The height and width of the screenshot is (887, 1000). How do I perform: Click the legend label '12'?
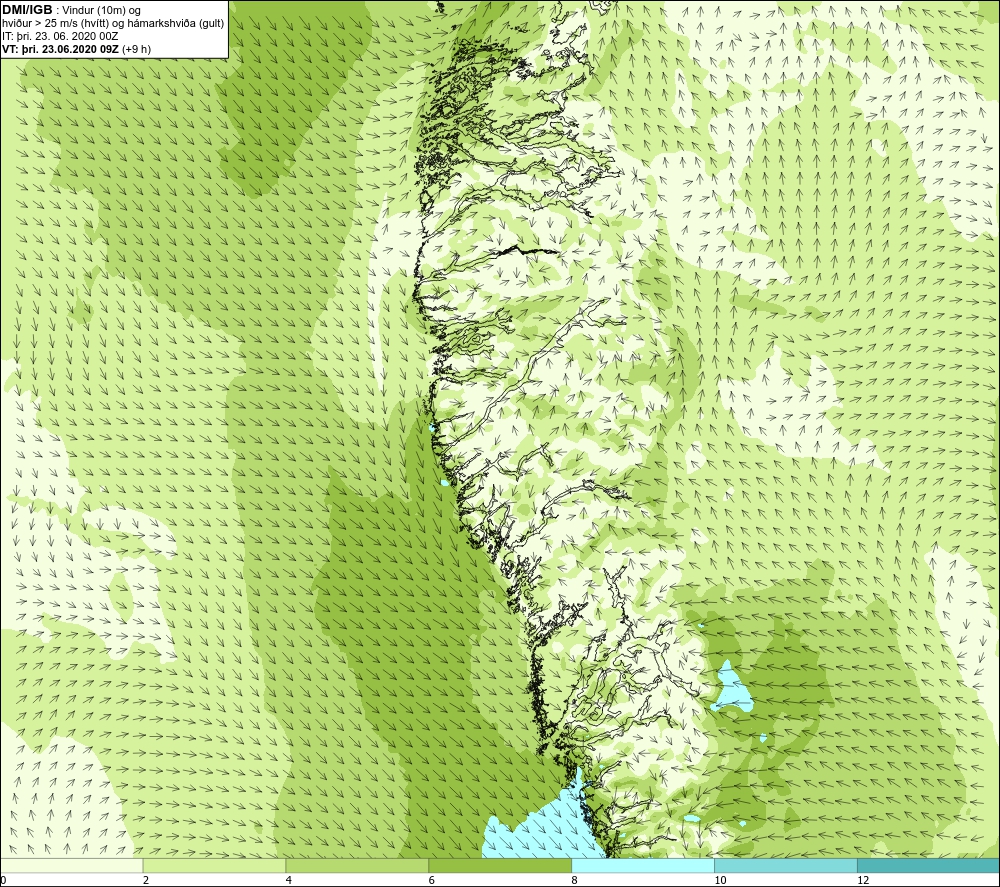coord(863,880)
